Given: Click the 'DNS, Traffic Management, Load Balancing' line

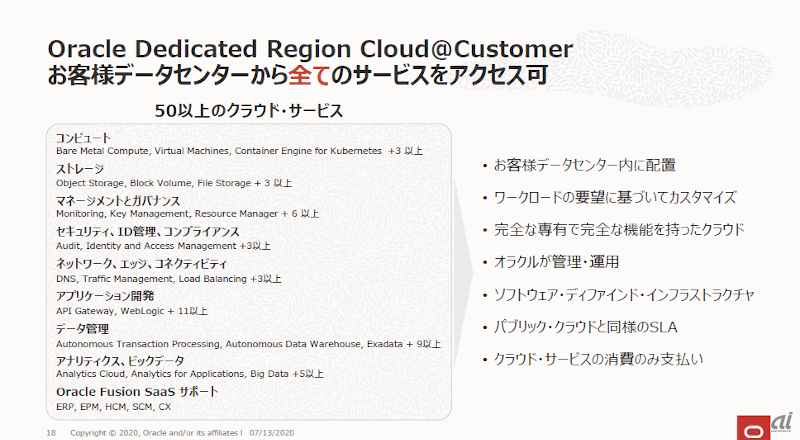Looking at the screenshot, I should point(169,279).
